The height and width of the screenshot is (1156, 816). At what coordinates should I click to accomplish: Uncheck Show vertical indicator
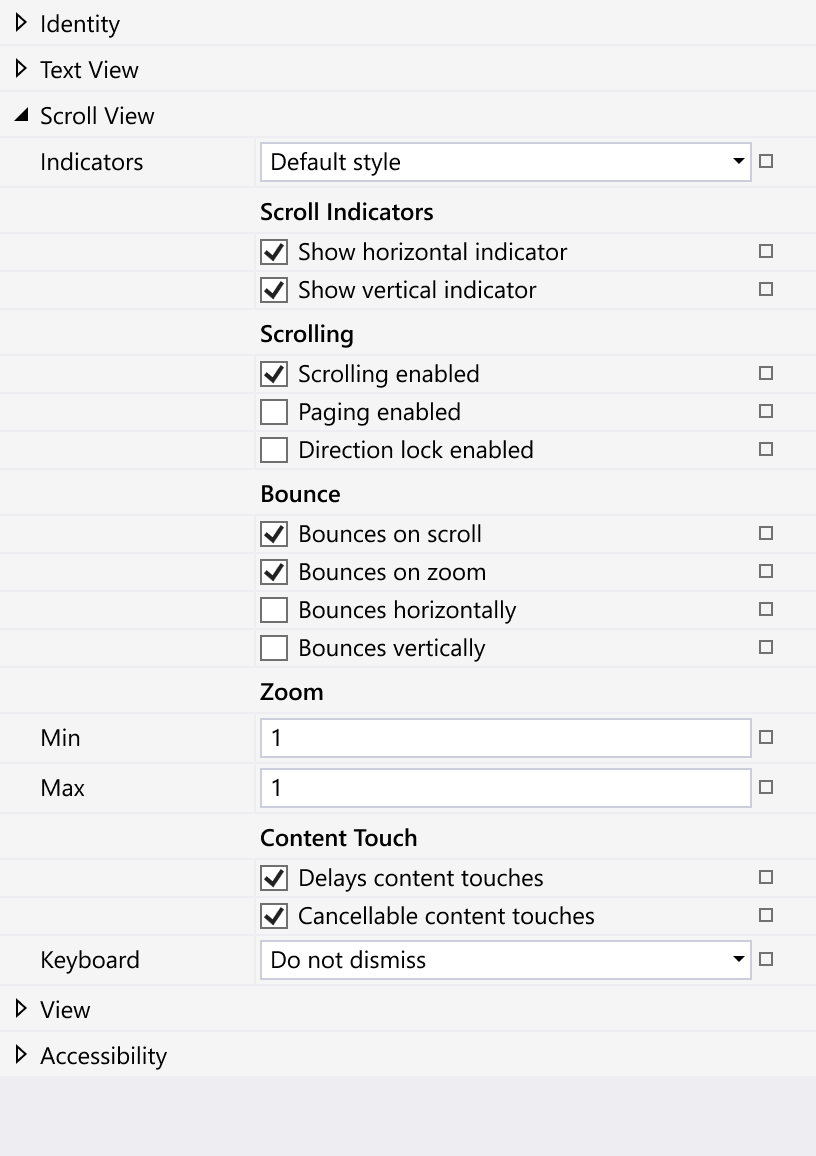(273, 289)
